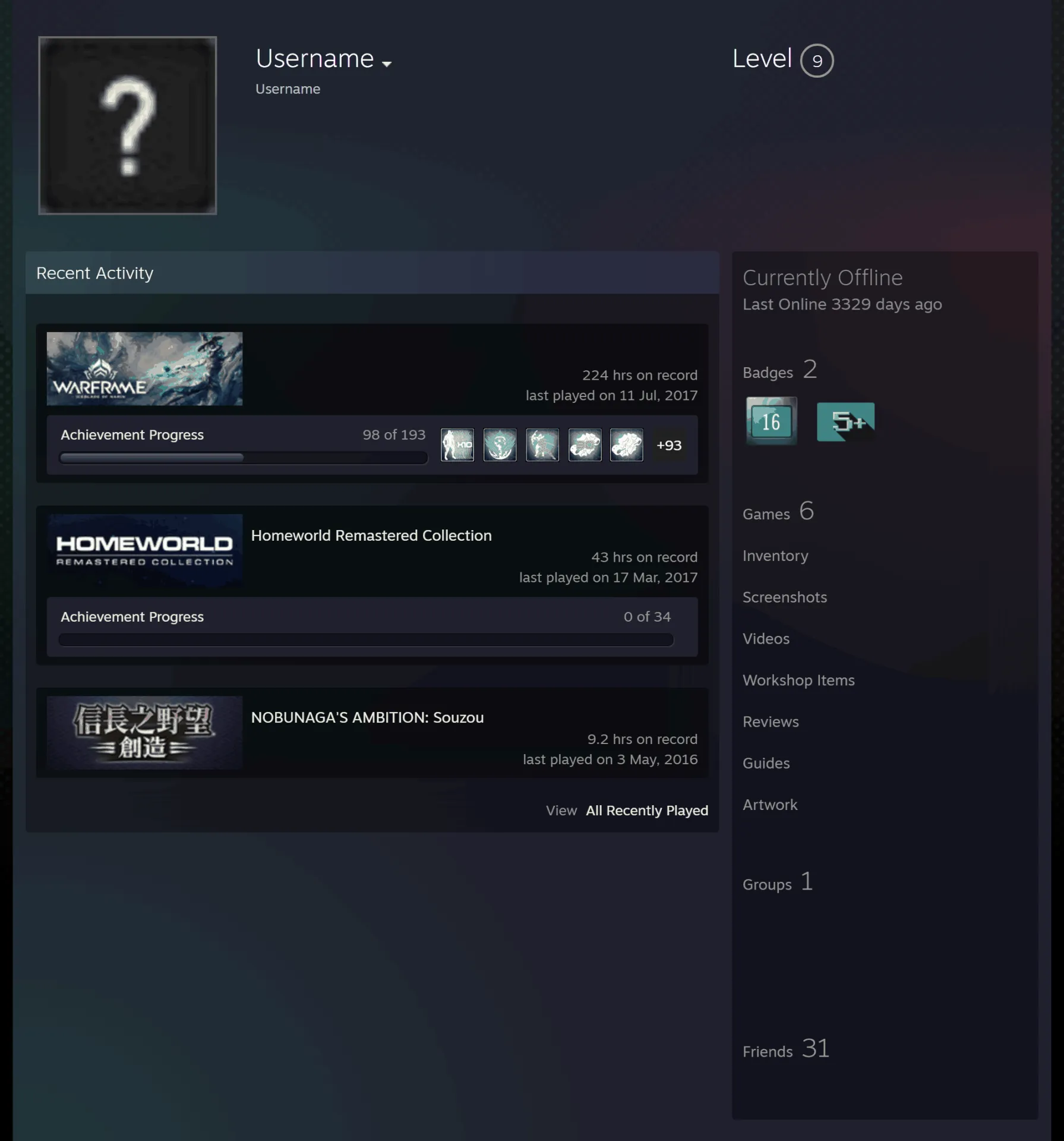1064x1141 pixels.
Task: Open the Guides link
Action: coord(766,763)
